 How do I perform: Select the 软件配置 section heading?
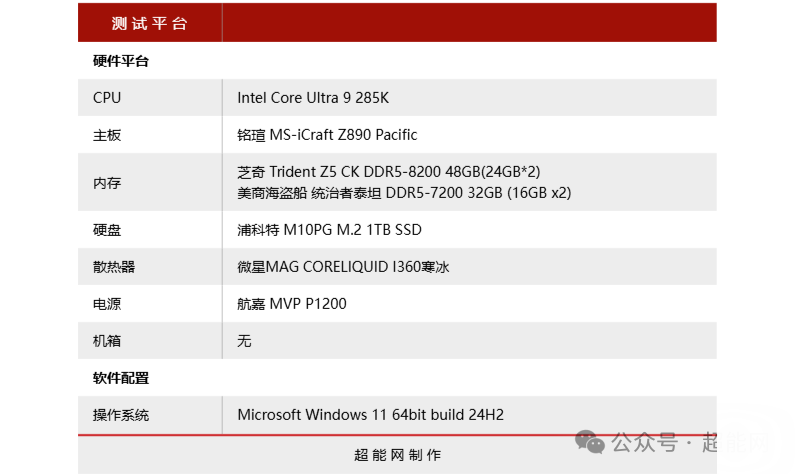pyautogui.click(x=121, y=378)
